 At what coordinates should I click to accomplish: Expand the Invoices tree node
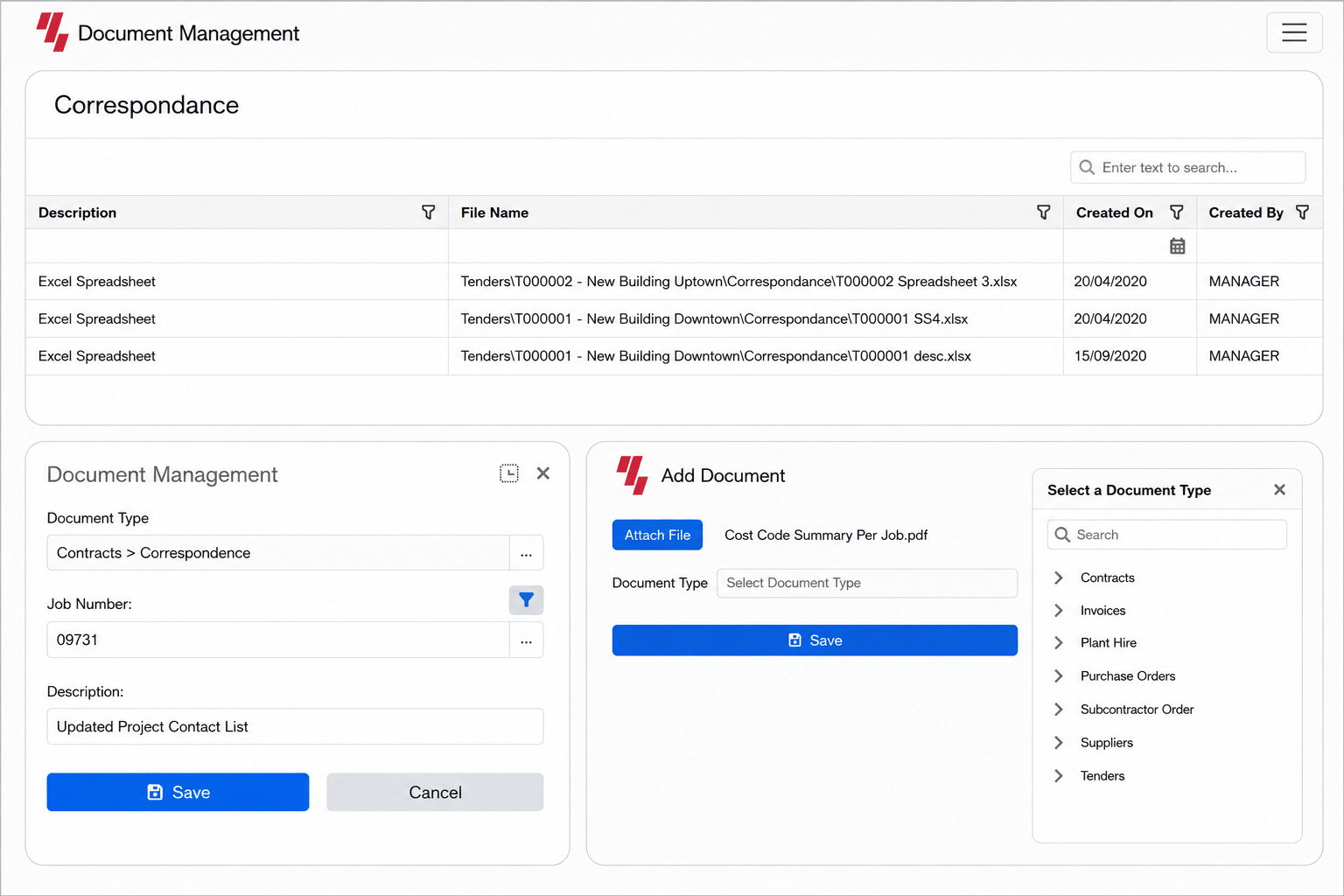(x=1059, y=611)
